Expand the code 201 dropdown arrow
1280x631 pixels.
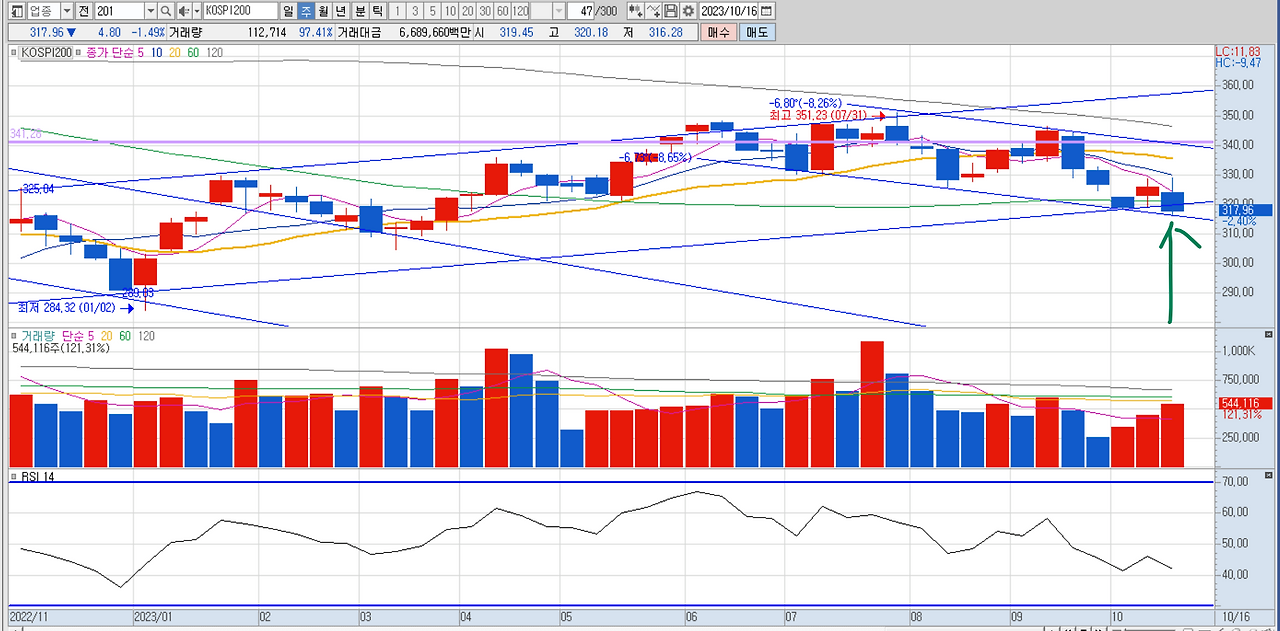[x=151, y=10]
